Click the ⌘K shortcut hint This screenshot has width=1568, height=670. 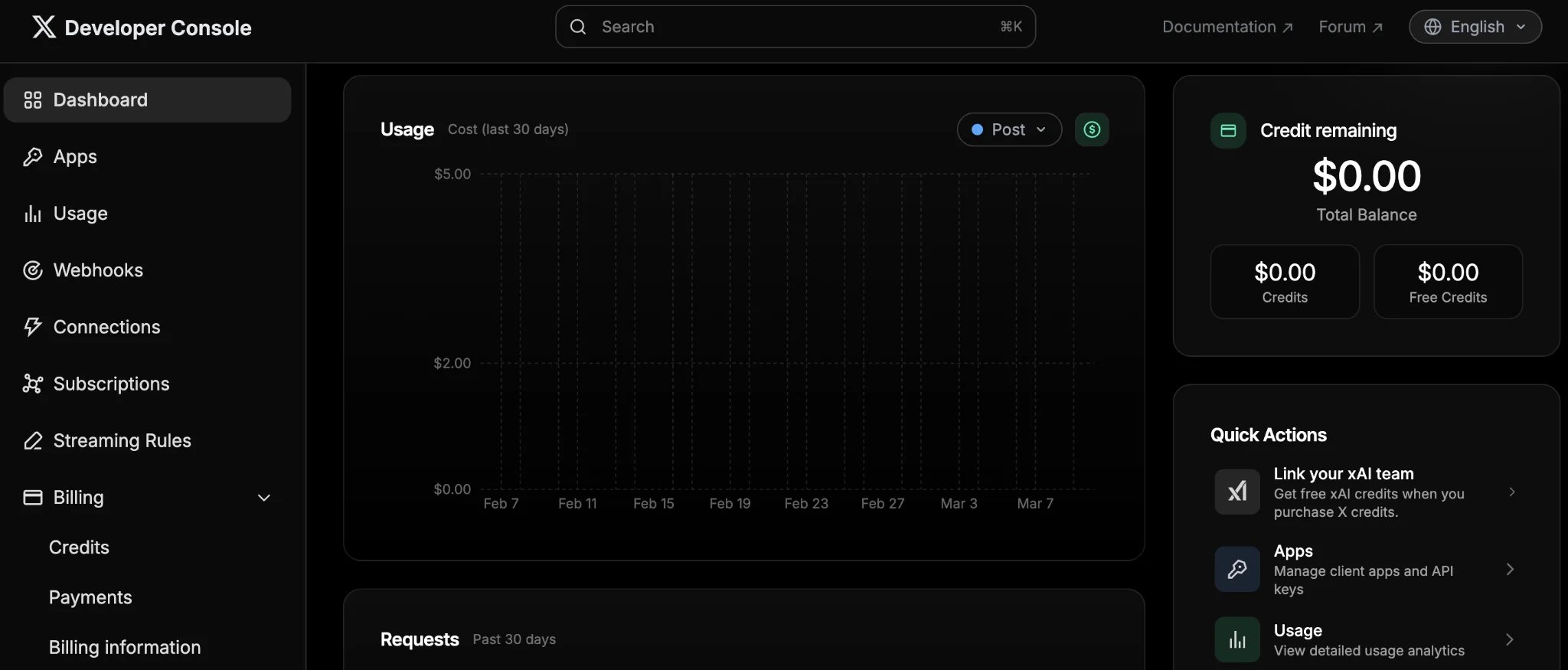[1011, 27]
